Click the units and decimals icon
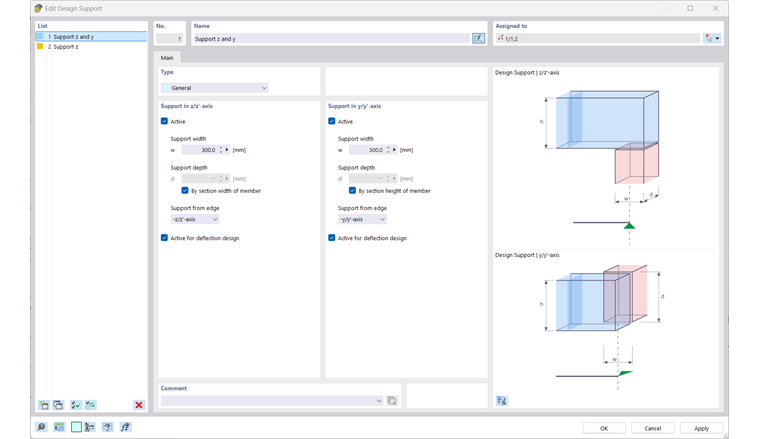Viewport: 760px width, 439px height. pyautogui.click(x=59, y=427)
